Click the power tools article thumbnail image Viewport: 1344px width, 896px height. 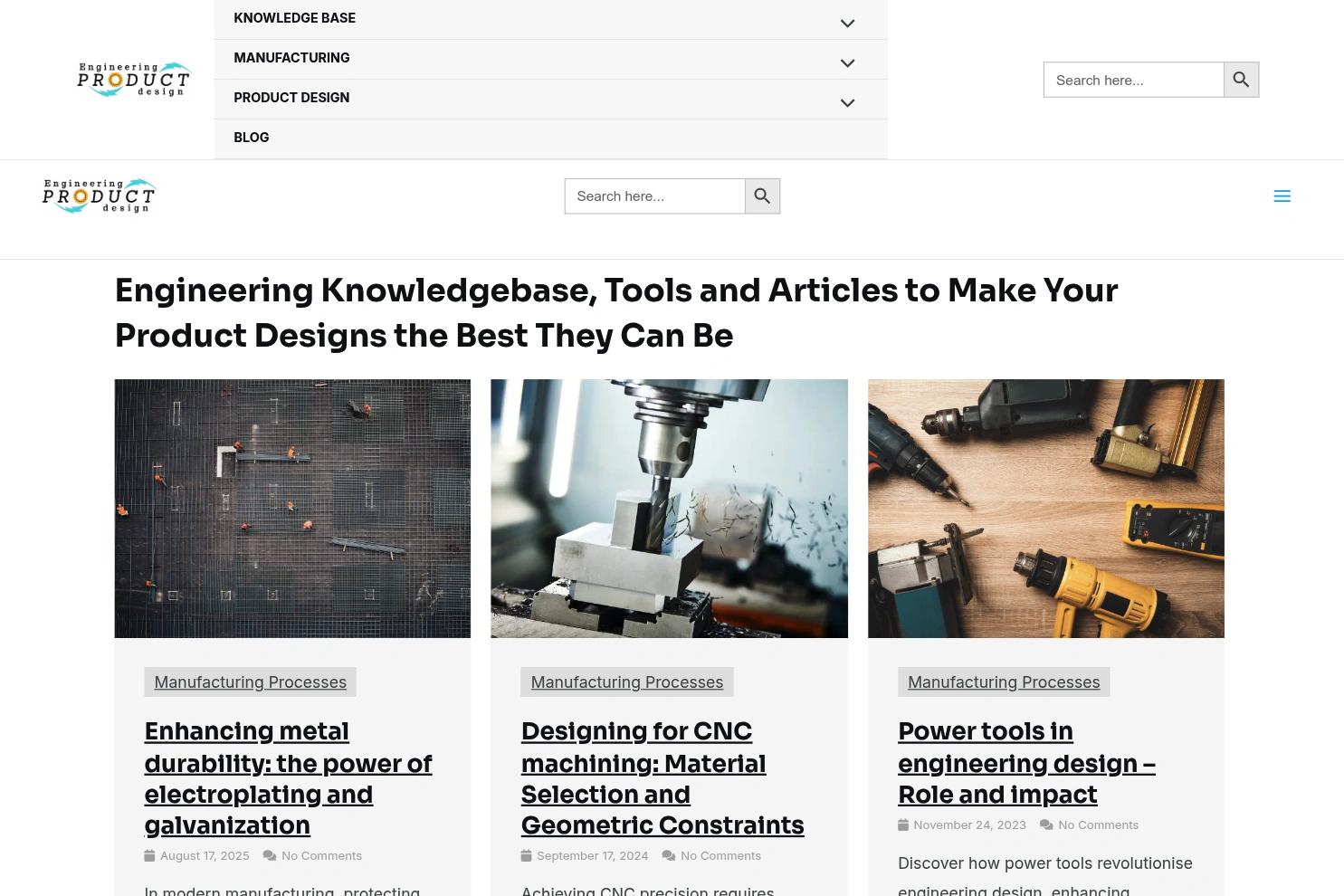click(1045, 509)
